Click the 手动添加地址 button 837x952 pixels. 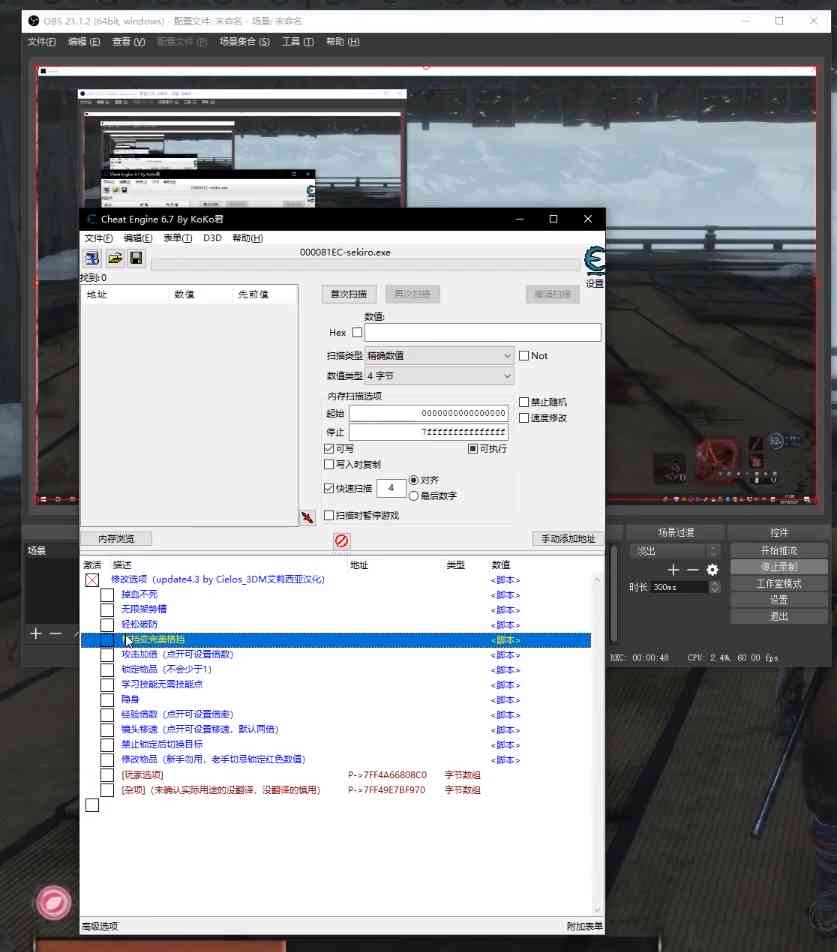click(568, 539)
